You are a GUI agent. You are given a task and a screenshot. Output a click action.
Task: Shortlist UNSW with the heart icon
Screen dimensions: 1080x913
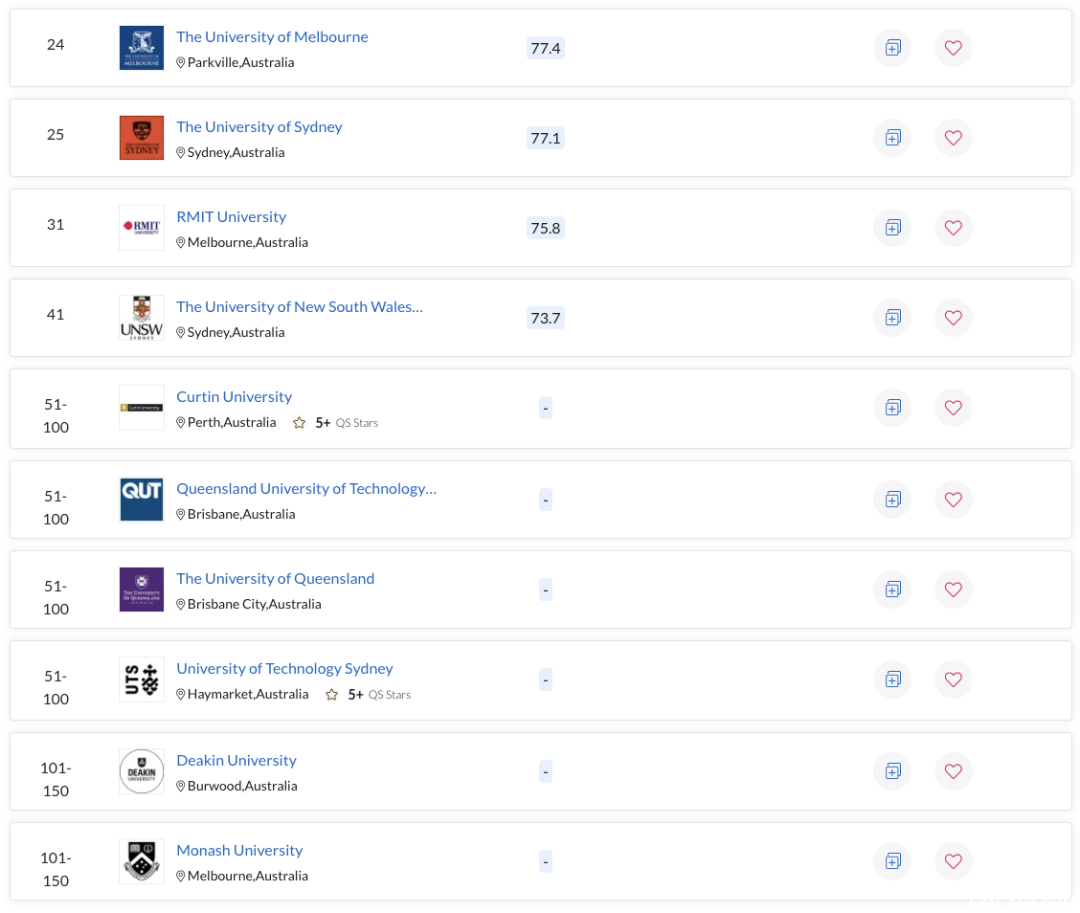coord(953,317)
